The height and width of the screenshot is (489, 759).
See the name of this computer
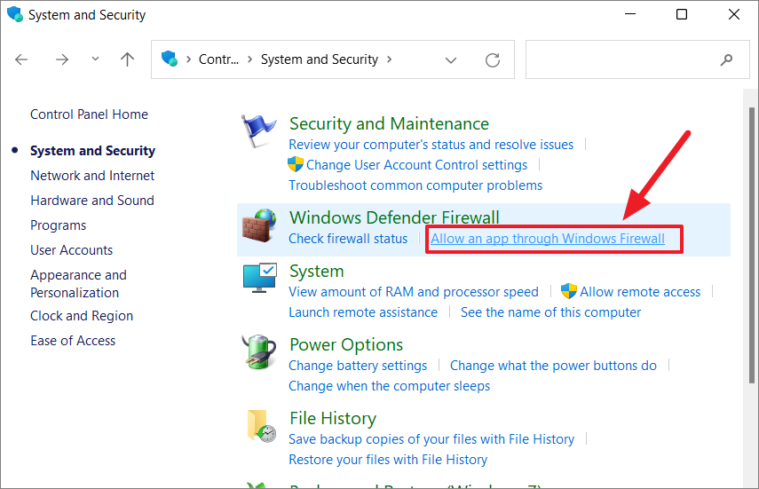pyautogui.click(x=550, y=312)
